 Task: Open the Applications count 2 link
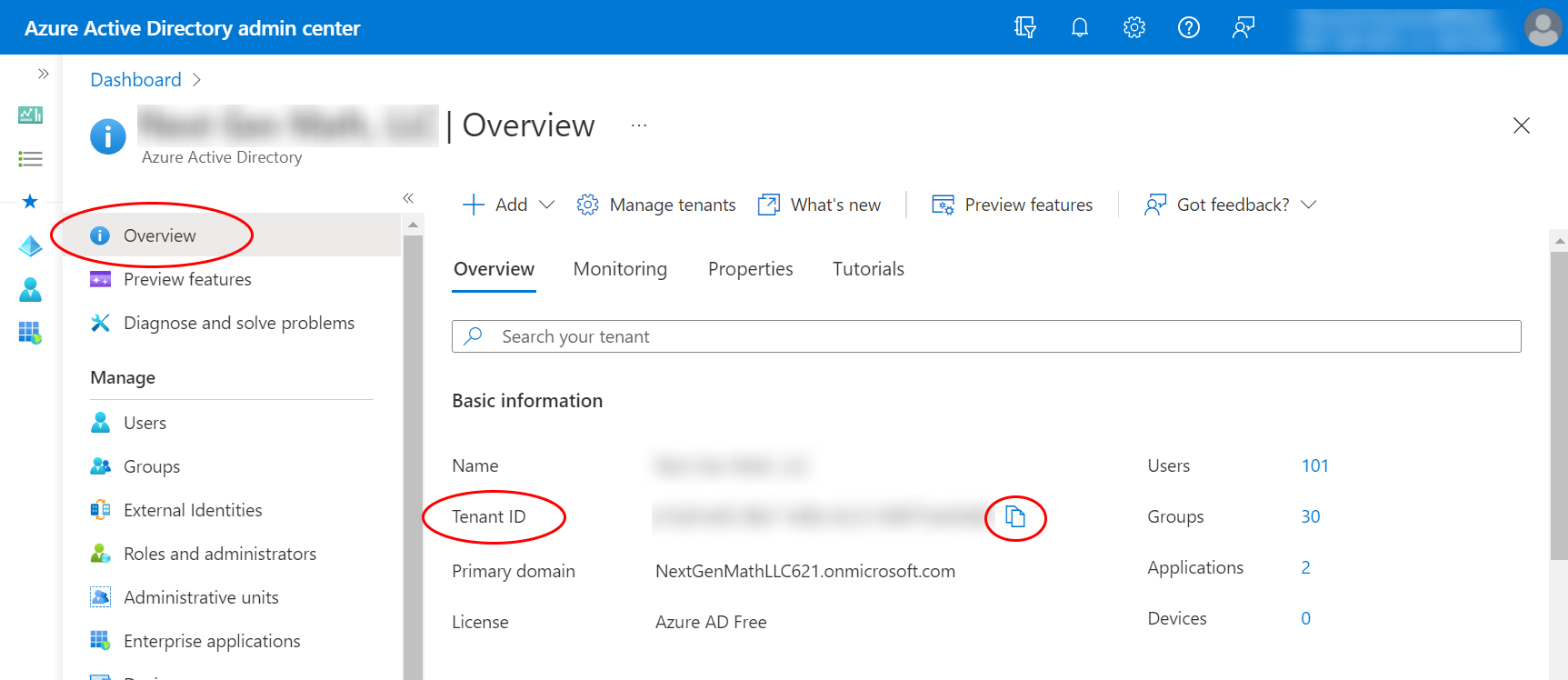[x=1306, y=567]
